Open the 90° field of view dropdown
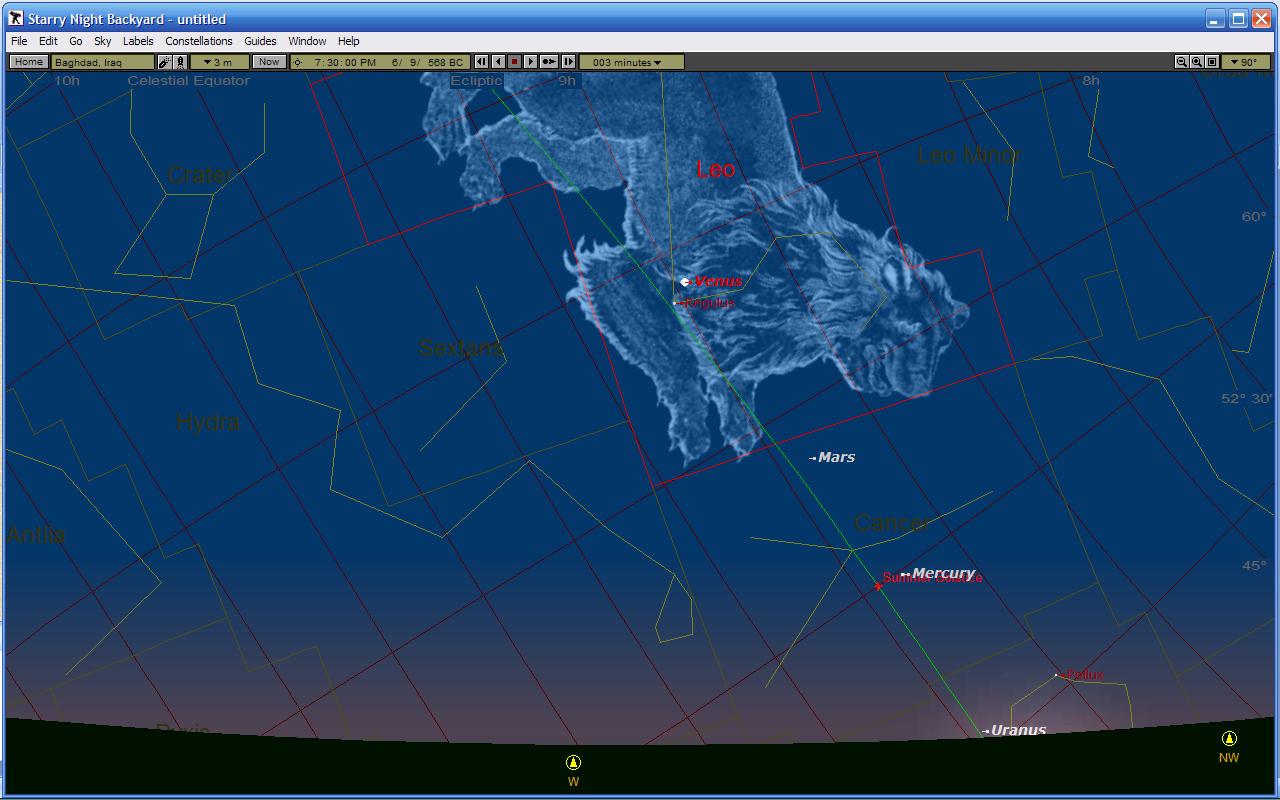This screenshot has width=1280, height=800. [x=1246, y=62]
